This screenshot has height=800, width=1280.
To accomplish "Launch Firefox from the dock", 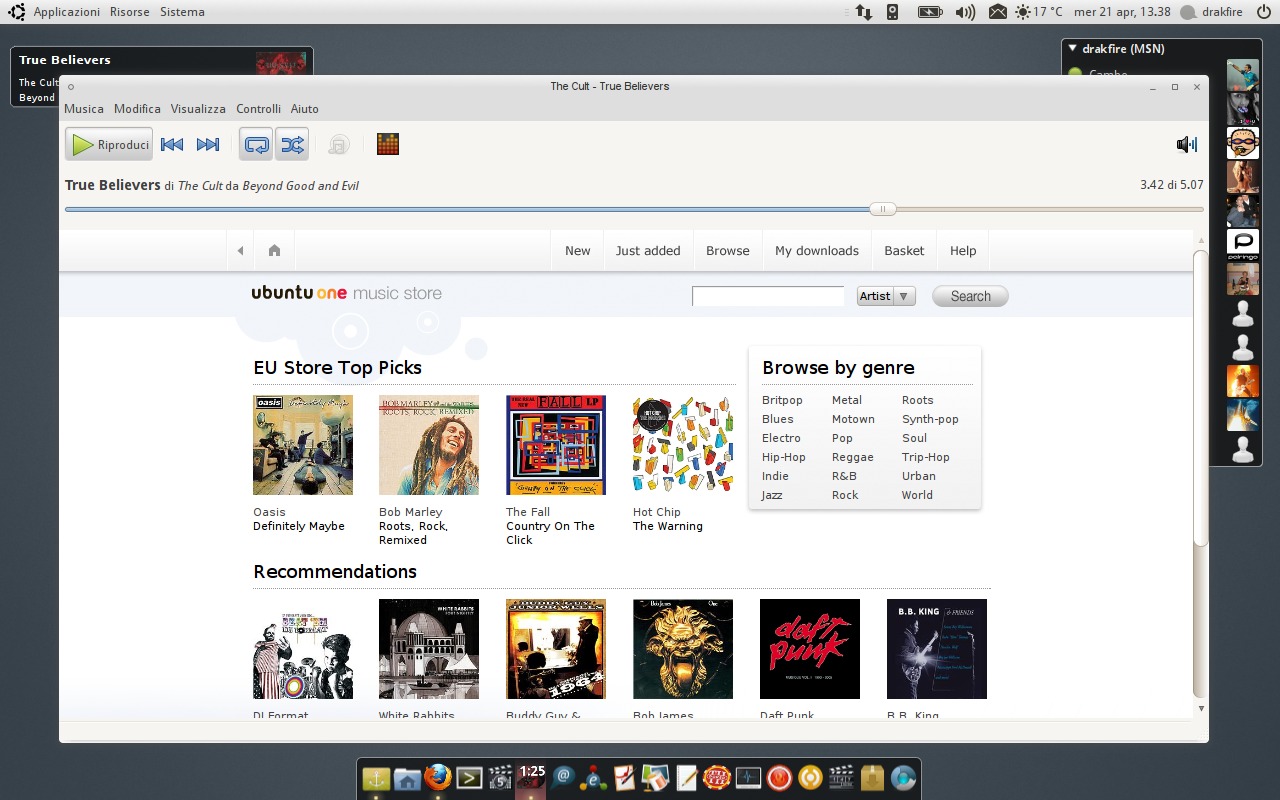I will (x=437, y=778).
